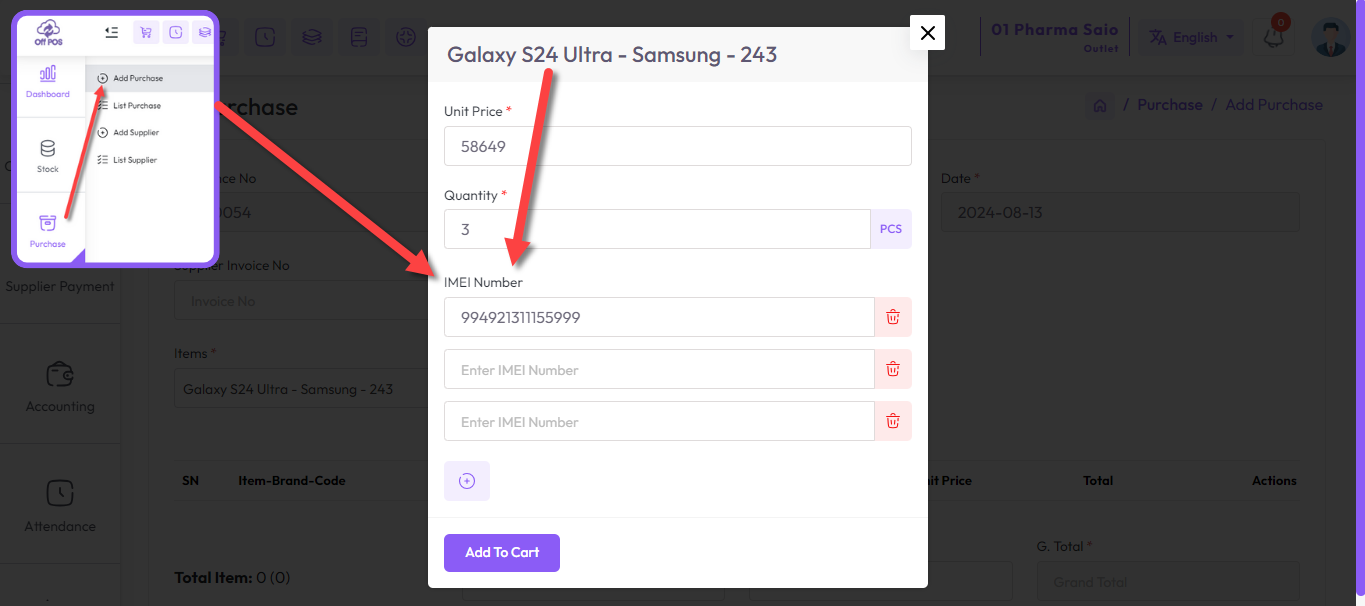Open the Items selection dropdown
This screenshot has width=1365, height=606.
pos(300,389)
